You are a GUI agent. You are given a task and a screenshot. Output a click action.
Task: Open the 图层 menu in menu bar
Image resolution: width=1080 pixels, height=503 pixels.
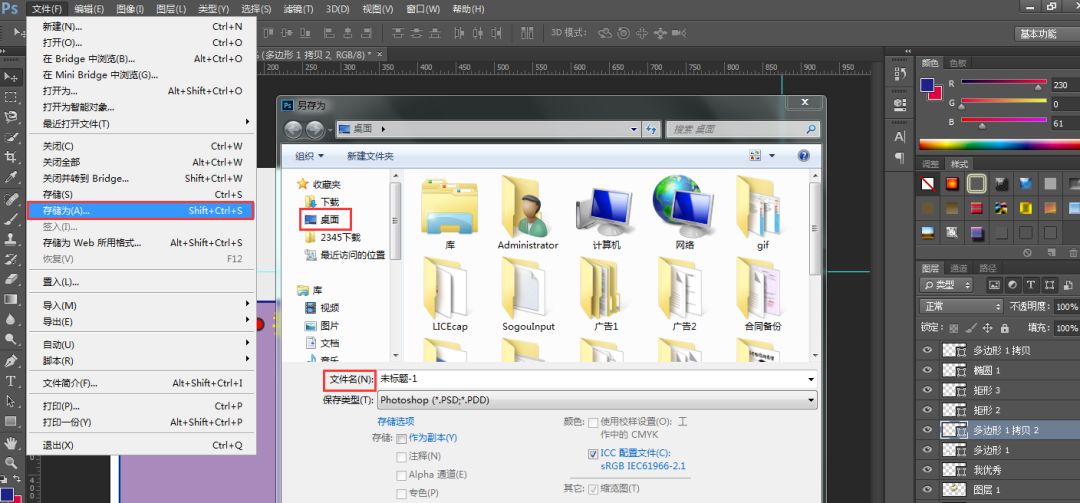click(171, 9)
